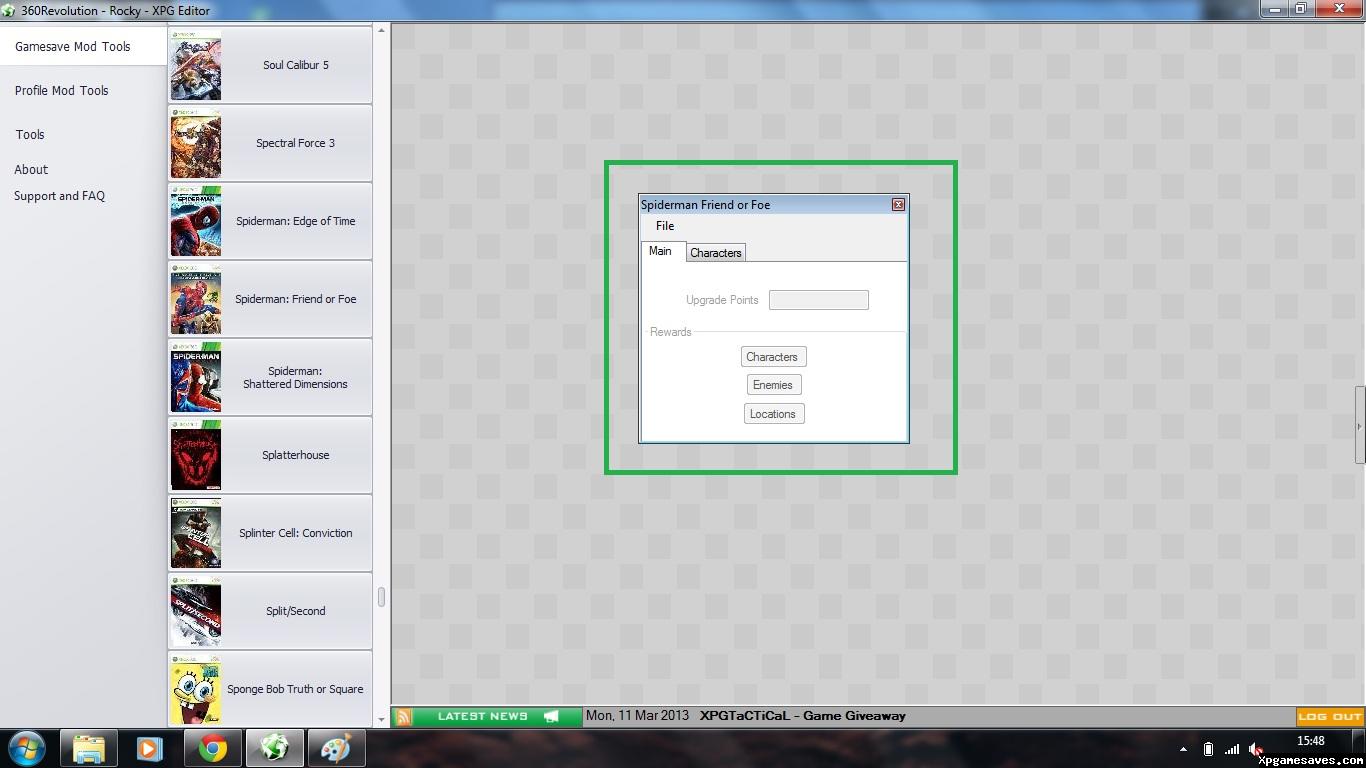Viewport: 1366px width, 768px height.
Task: Click the Upgrade Points input field
Action: (818, 300)
